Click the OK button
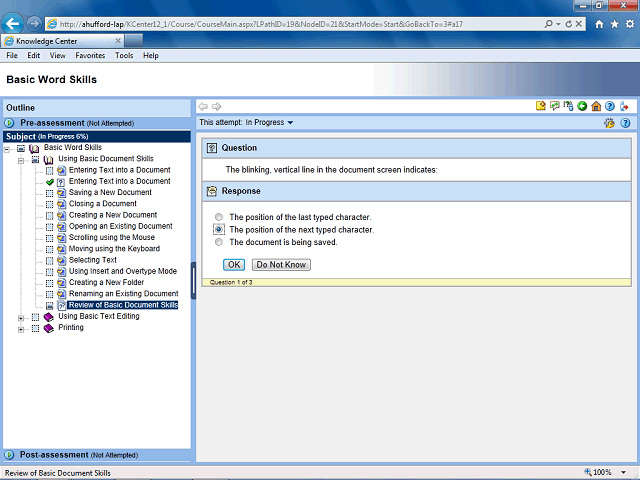The image size is (640, 480). (x=234, y=264)
